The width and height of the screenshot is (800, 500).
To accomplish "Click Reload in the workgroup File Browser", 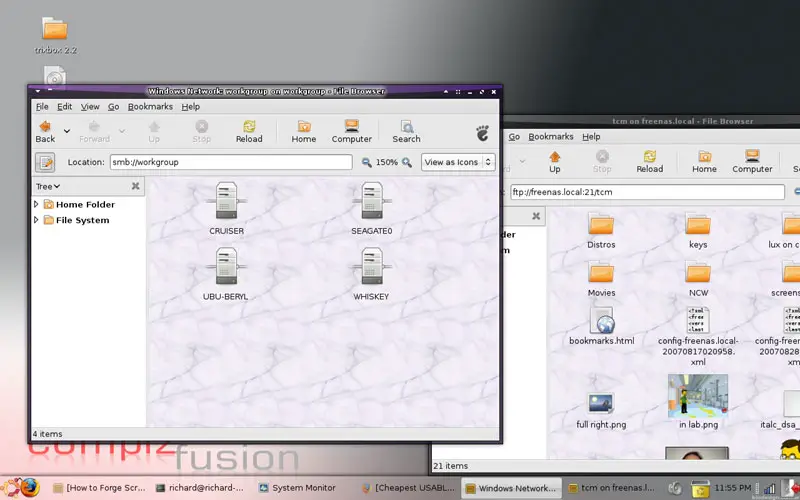I will pos(249,131).
